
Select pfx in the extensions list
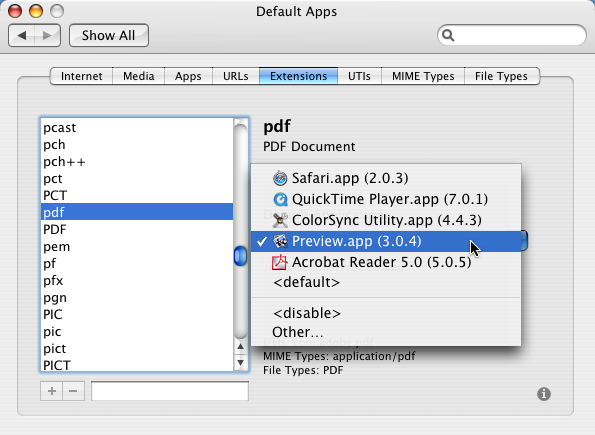137,280
